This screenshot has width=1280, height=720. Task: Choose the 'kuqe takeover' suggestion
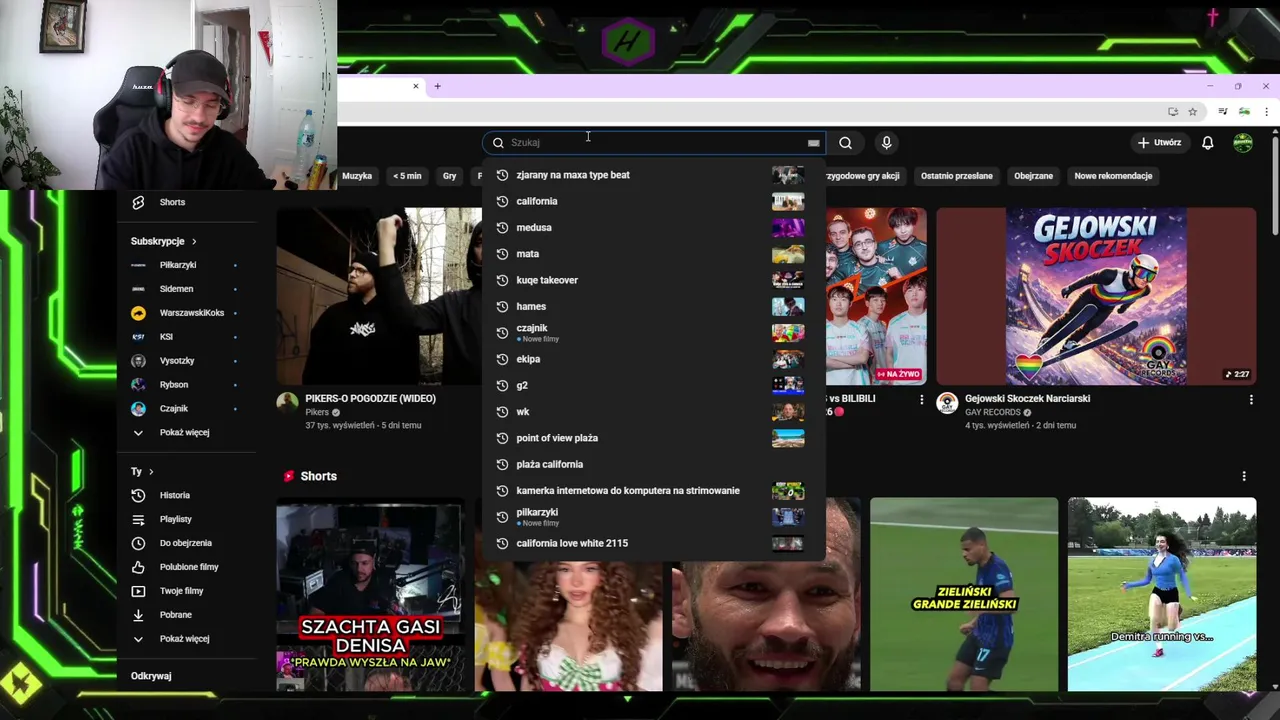[653, 280]
